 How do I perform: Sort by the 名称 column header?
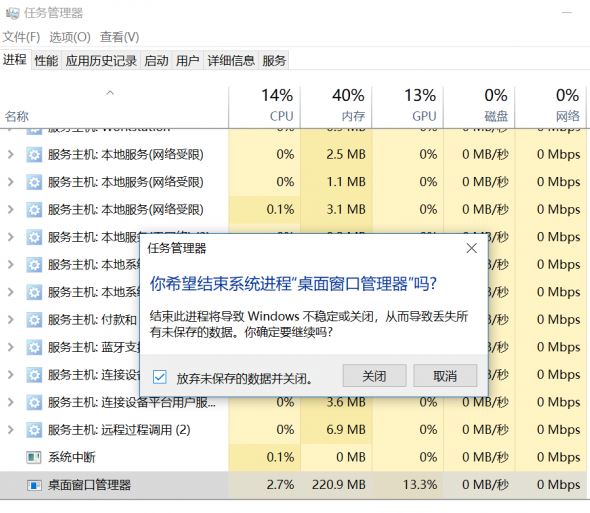(114, 108)
